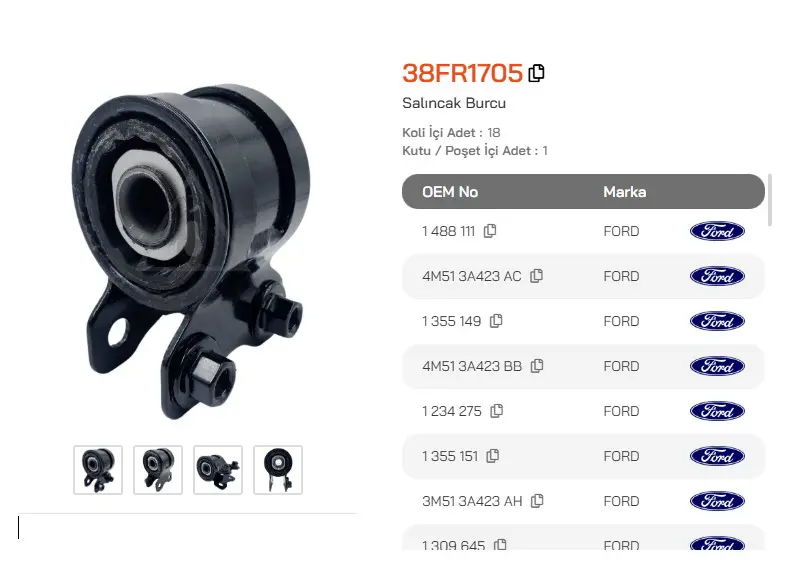Viewport: 785px width, 565px height.
Task: Copy OEM number 4M51 3A423 AC
Action: click(536, 276)
